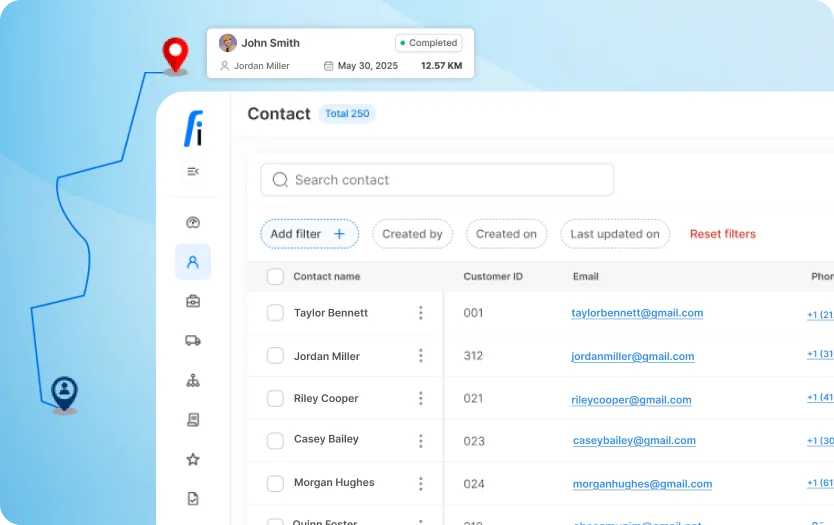Click the person icon beside Jordan Miller card text
Screen dimensions: 834x525
(x=224, y=66)
